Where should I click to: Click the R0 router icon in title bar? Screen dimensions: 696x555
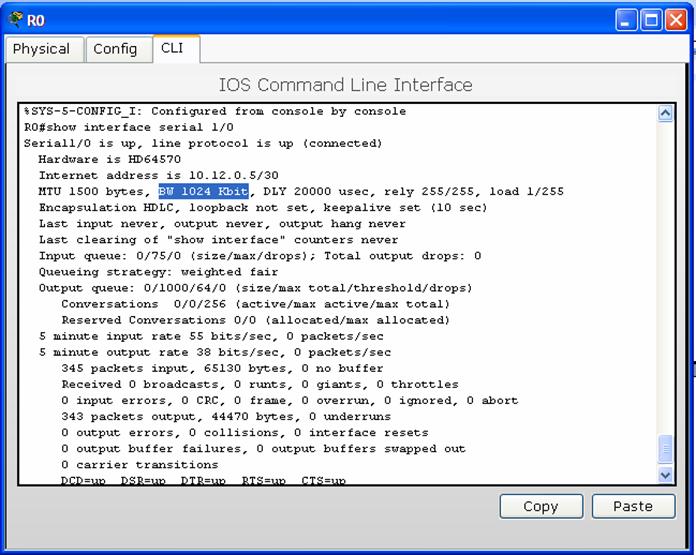tap(14, 19)
